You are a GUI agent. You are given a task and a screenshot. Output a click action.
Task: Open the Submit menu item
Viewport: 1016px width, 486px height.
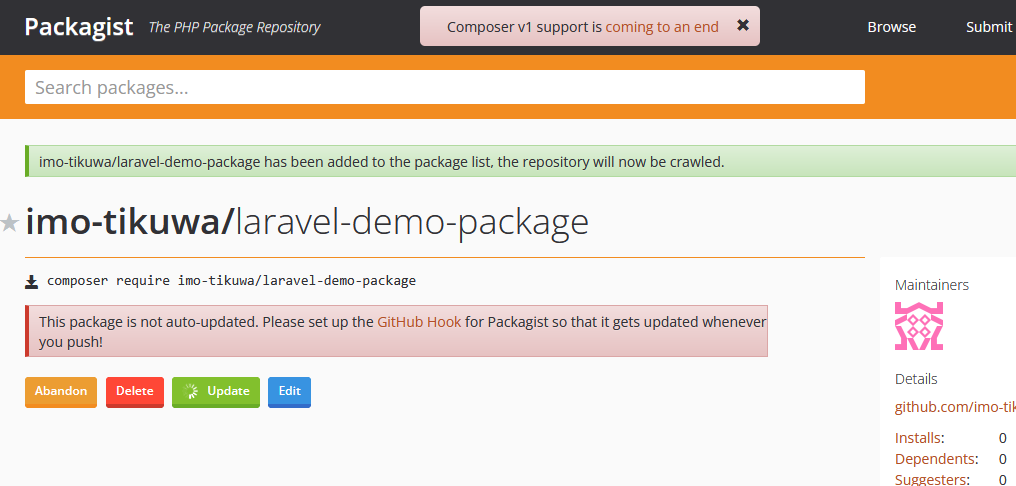pos(989,27)
